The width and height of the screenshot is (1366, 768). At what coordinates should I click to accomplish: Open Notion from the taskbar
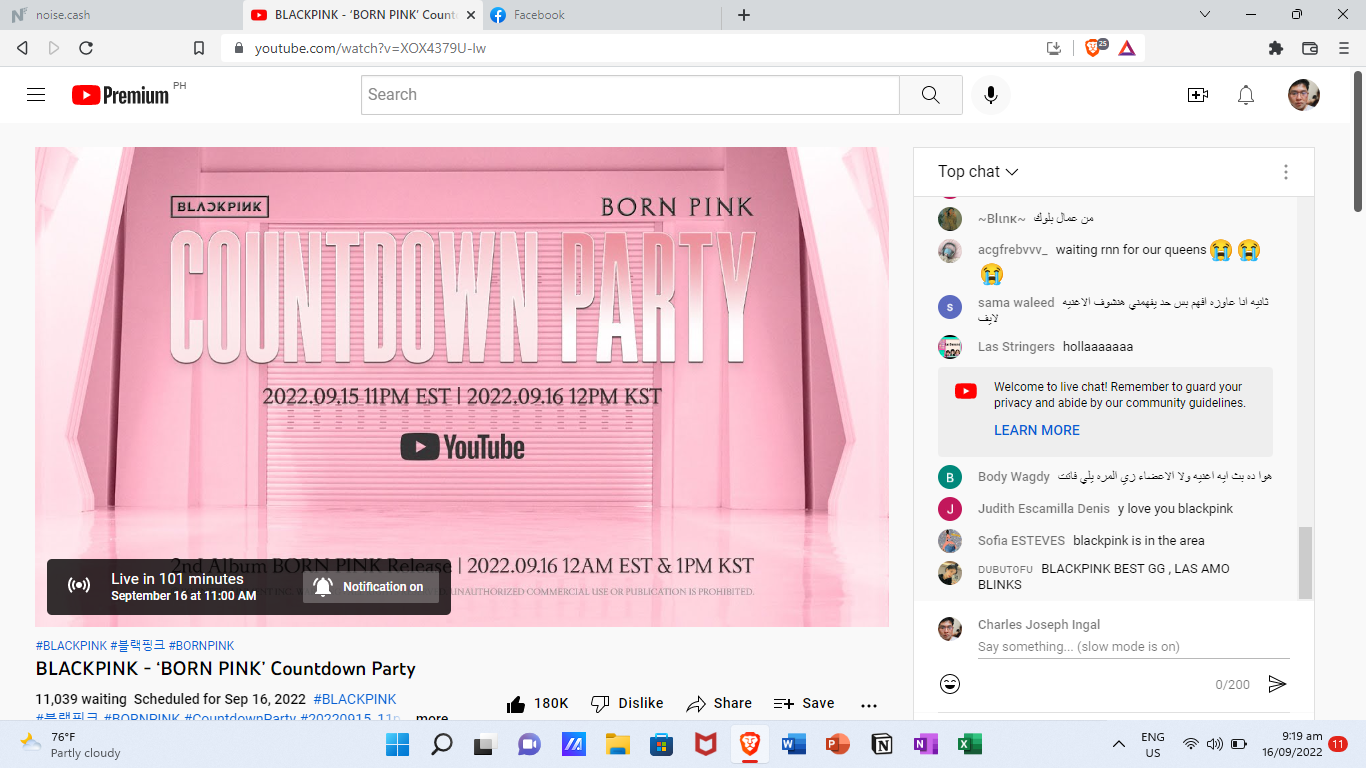[882, 744]
